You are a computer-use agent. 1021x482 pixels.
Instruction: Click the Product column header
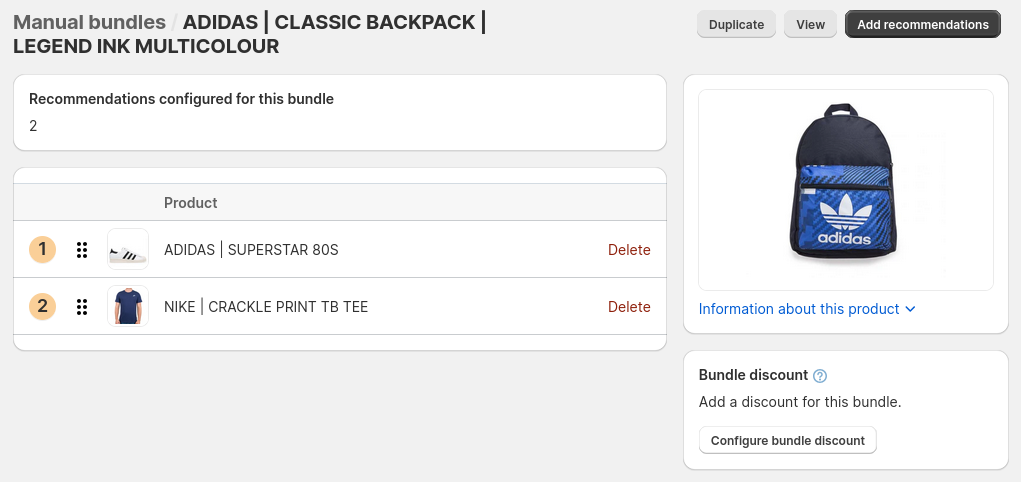coord(191,203)
